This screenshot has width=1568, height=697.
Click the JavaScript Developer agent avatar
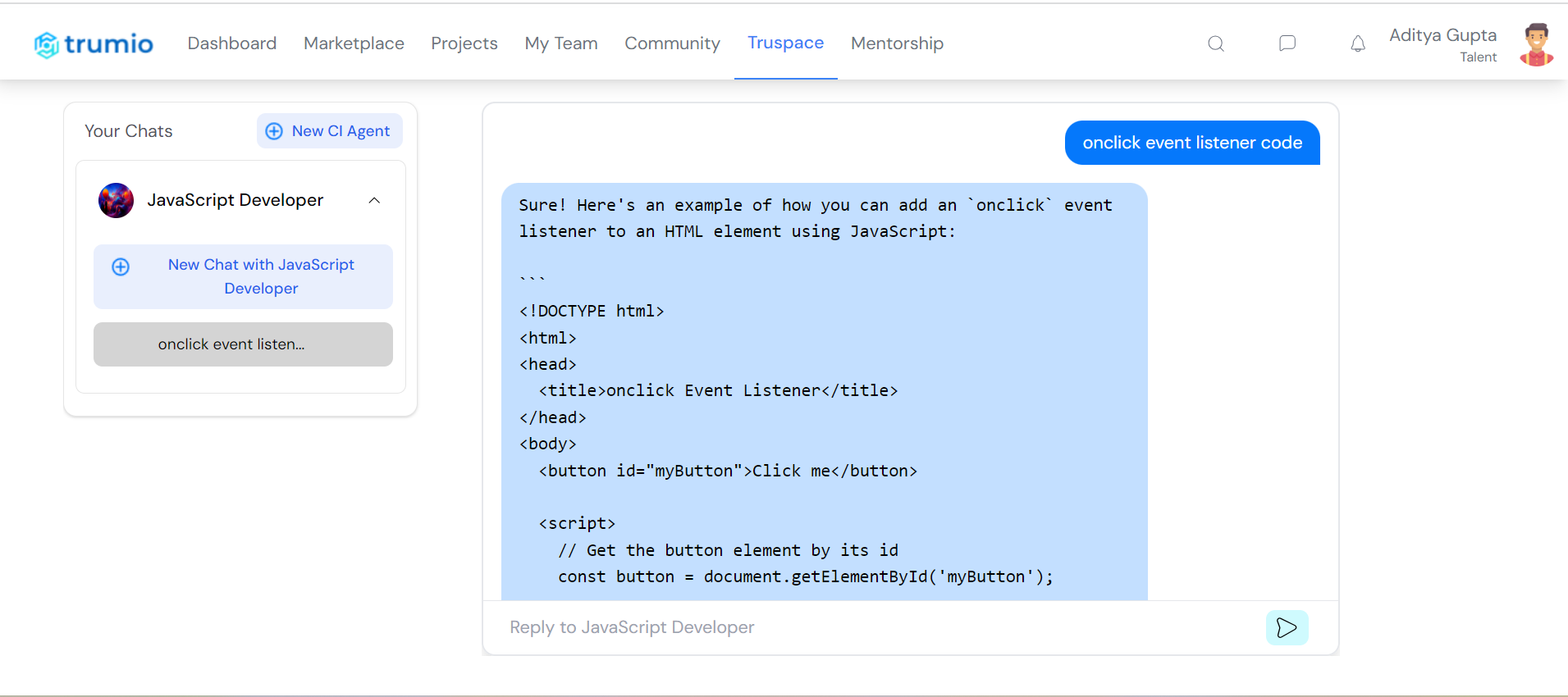[x=116, y=200]
